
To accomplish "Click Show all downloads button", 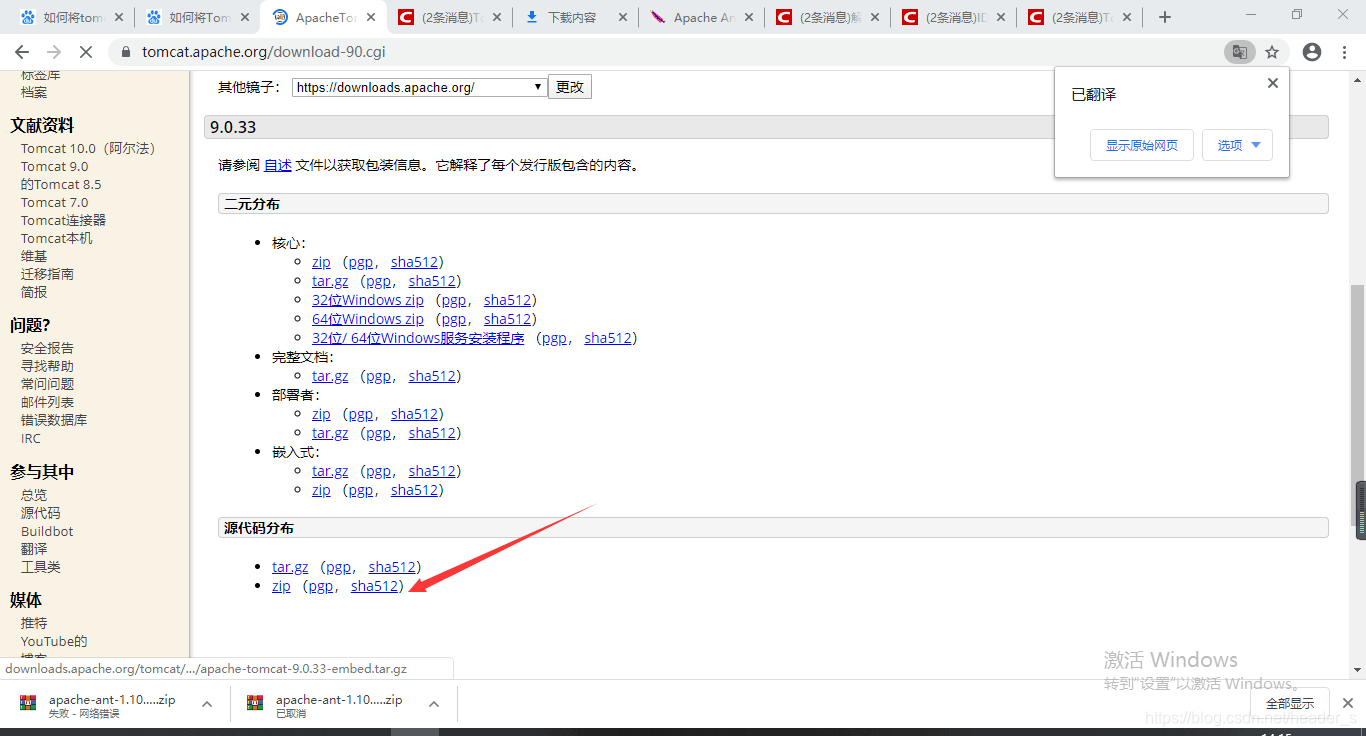I will [1290, 703].
